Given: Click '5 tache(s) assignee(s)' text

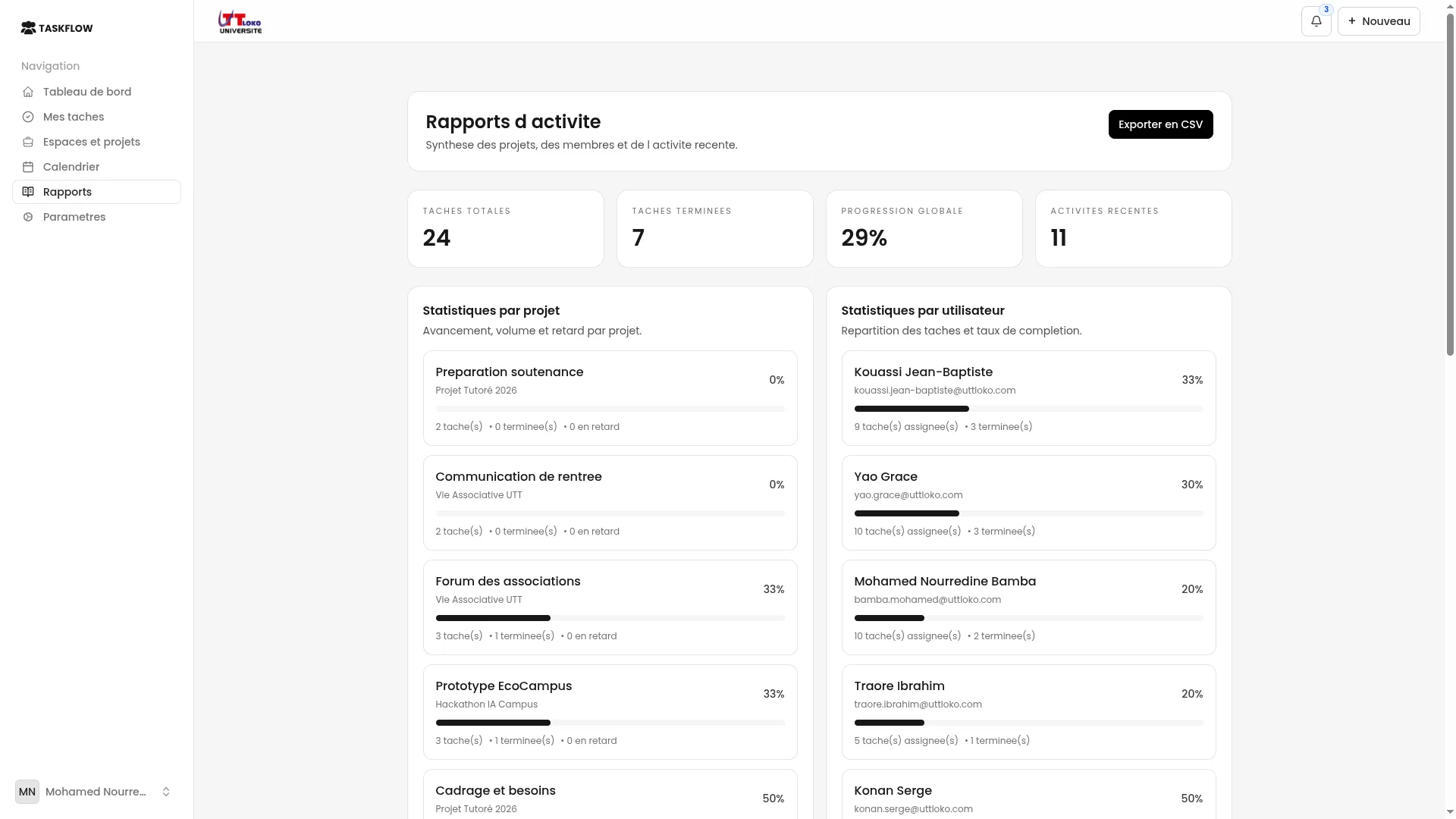Looking at the screenshot, I should pos(906,741).
